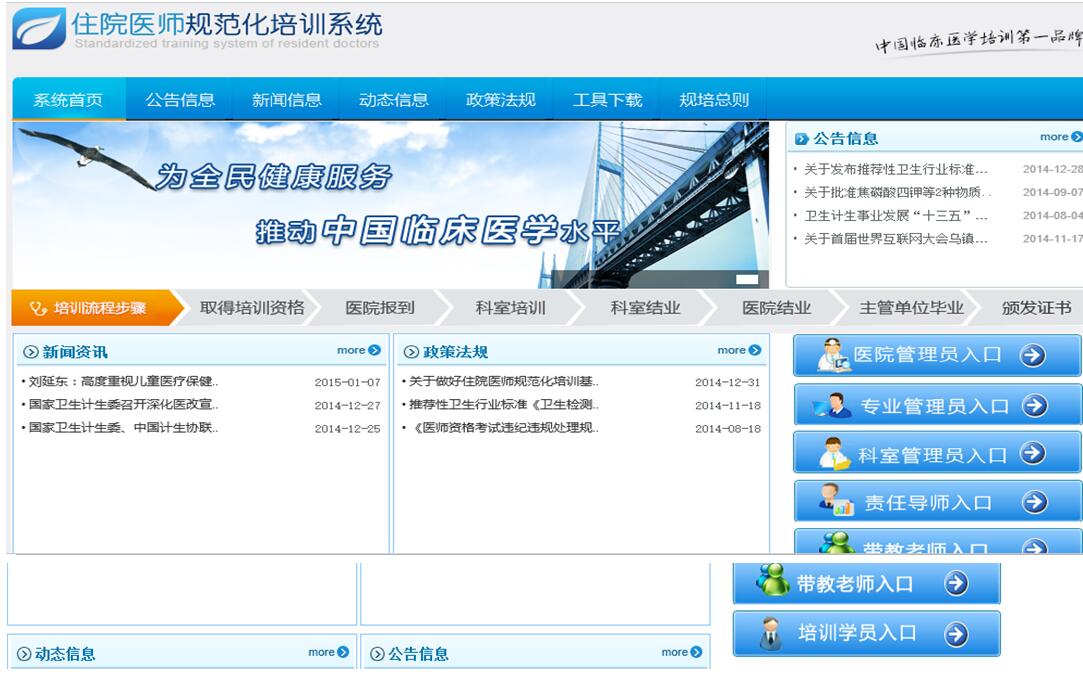Expand more in 政策法规 panel
The image size is (1083, 681).
coord(738,350)
